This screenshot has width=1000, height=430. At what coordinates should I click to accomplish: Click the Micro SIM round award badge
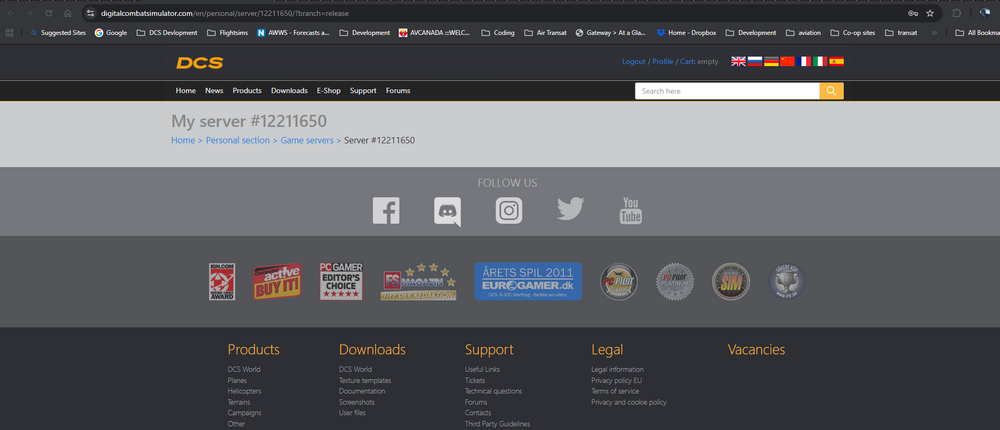(731, 281)
